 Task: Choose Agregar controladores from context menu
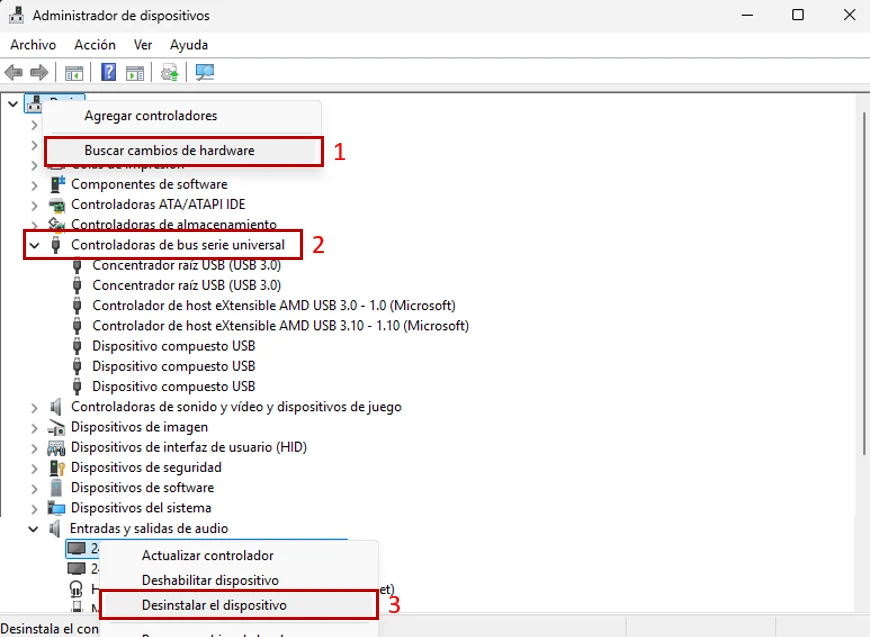point(182,116)
